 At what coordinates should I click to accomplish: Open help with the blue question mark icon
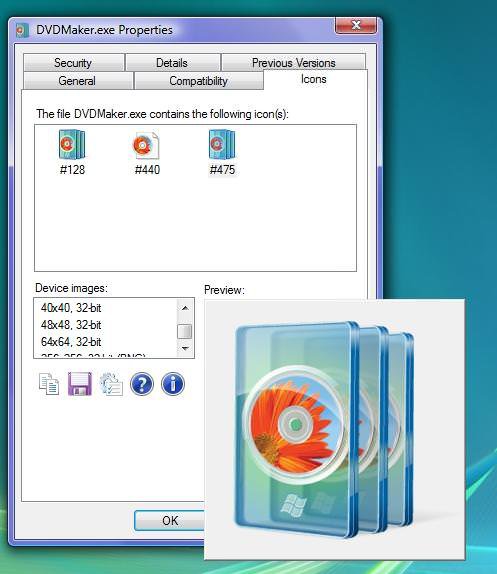pos(142,384)
